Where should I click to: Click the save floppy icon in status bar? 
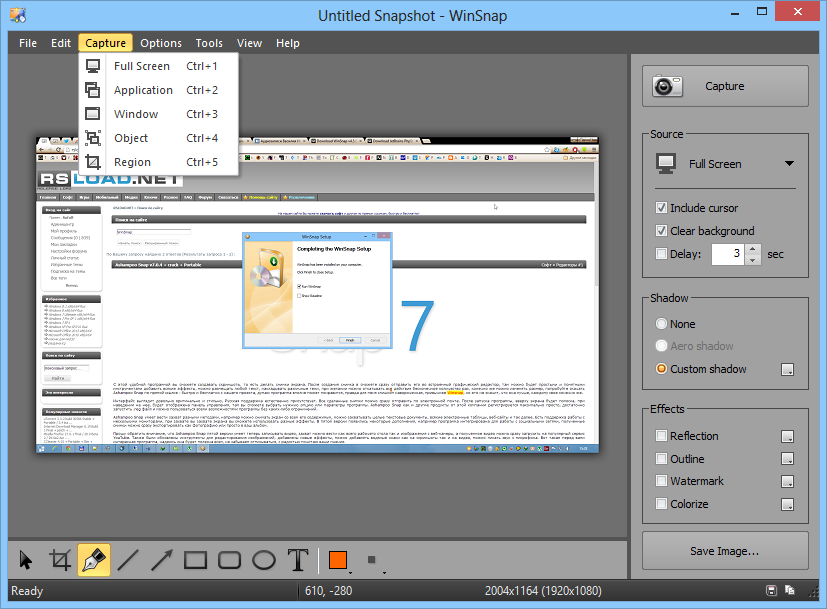(x=771, y=591)
